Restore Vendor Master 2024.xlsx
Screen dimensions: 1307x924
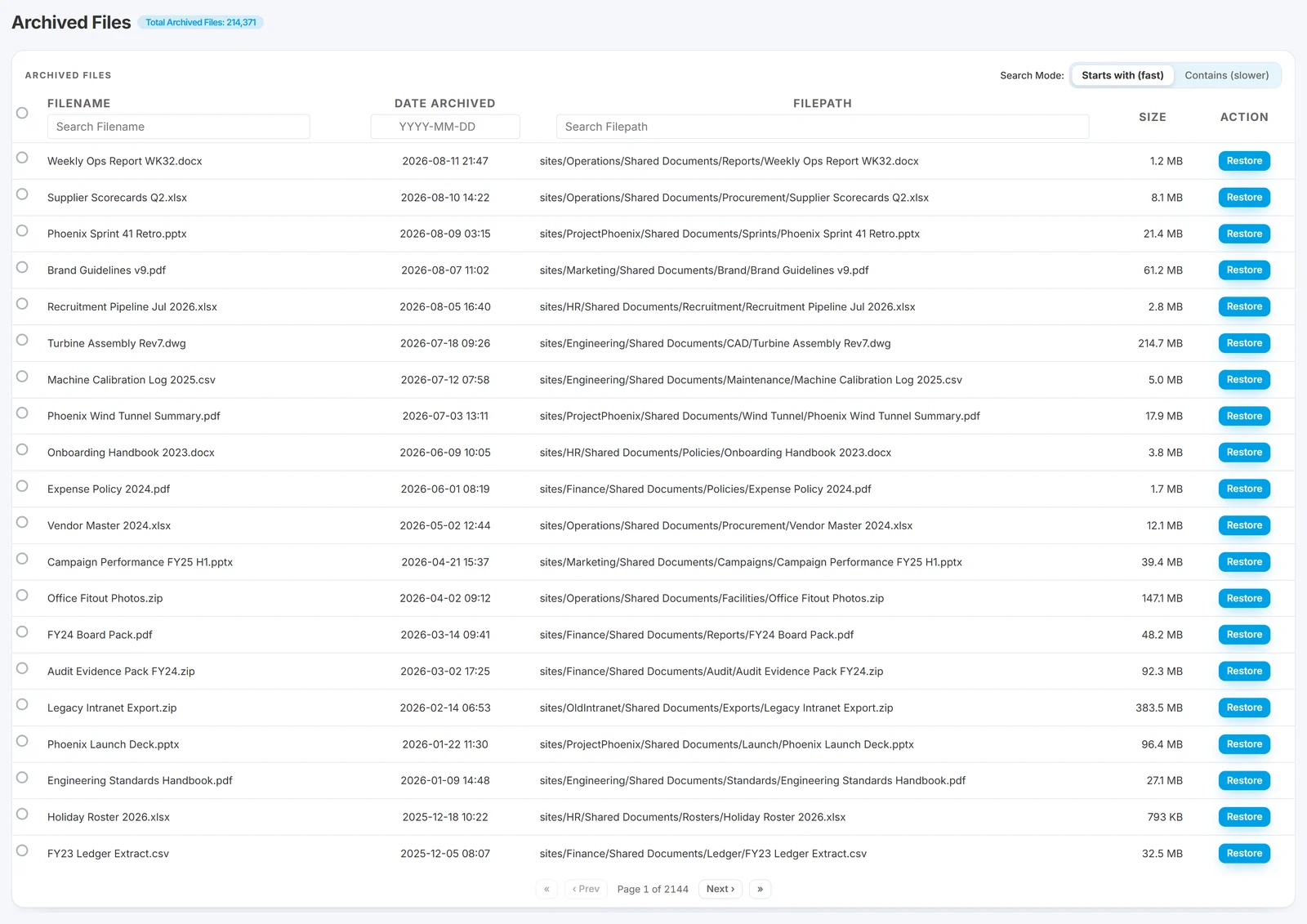pos(1244,525)
